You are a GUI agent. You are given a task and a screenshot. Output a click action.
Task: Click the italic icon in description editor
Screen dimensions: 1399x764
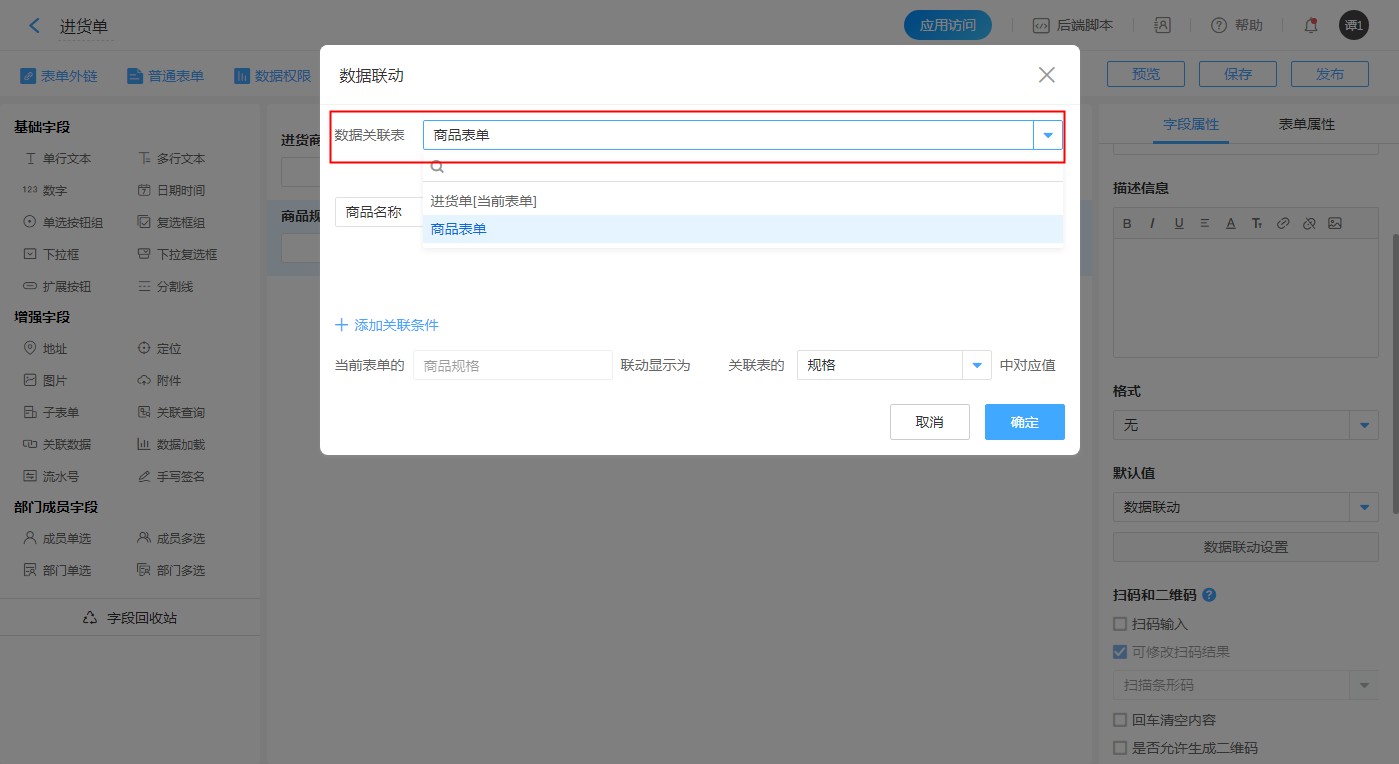click(1153, 223)
